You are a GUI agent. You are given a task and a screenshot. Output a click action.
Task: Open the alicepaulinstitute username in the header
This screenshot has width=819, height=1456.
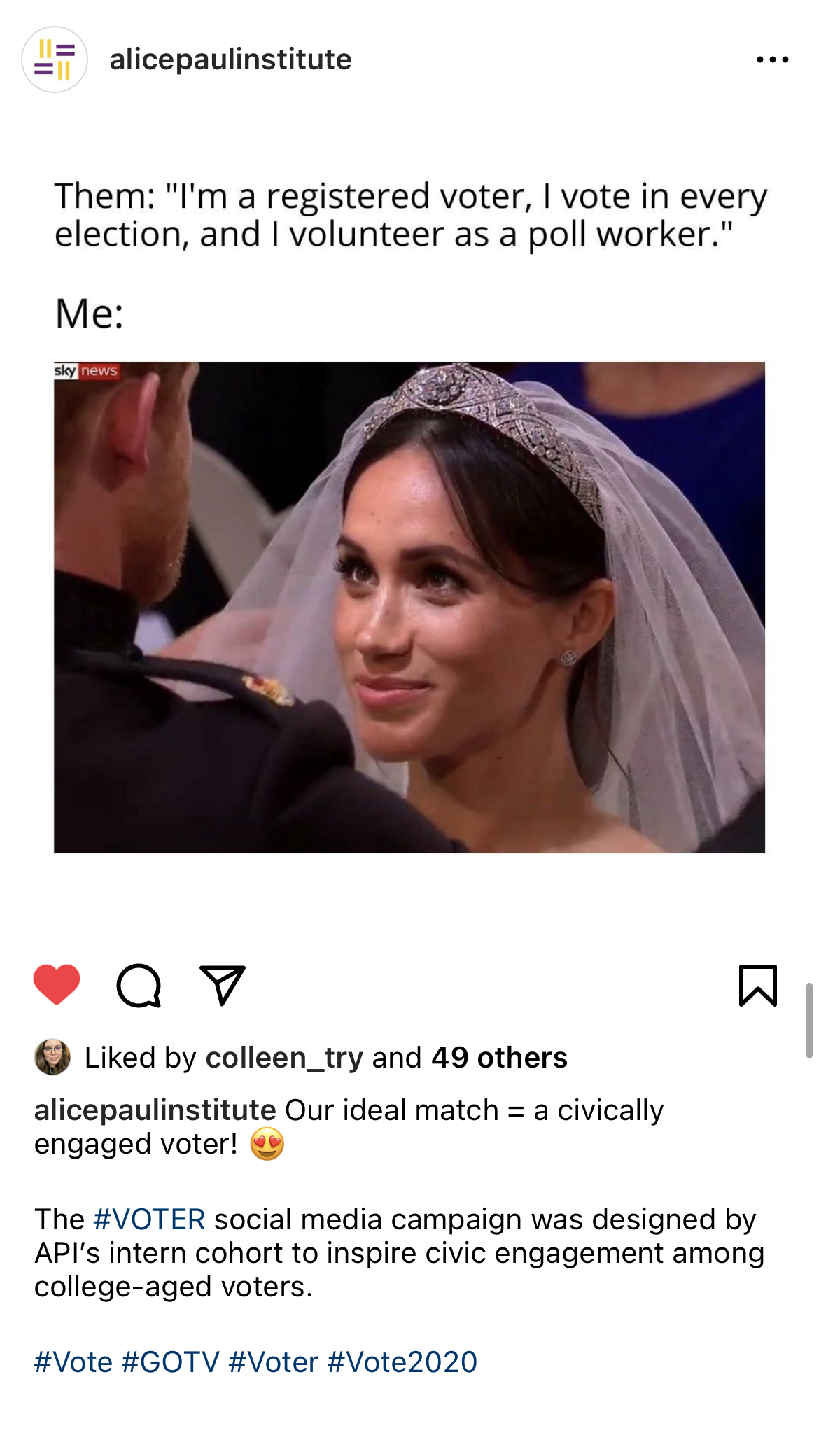click(x=230, y=59)
